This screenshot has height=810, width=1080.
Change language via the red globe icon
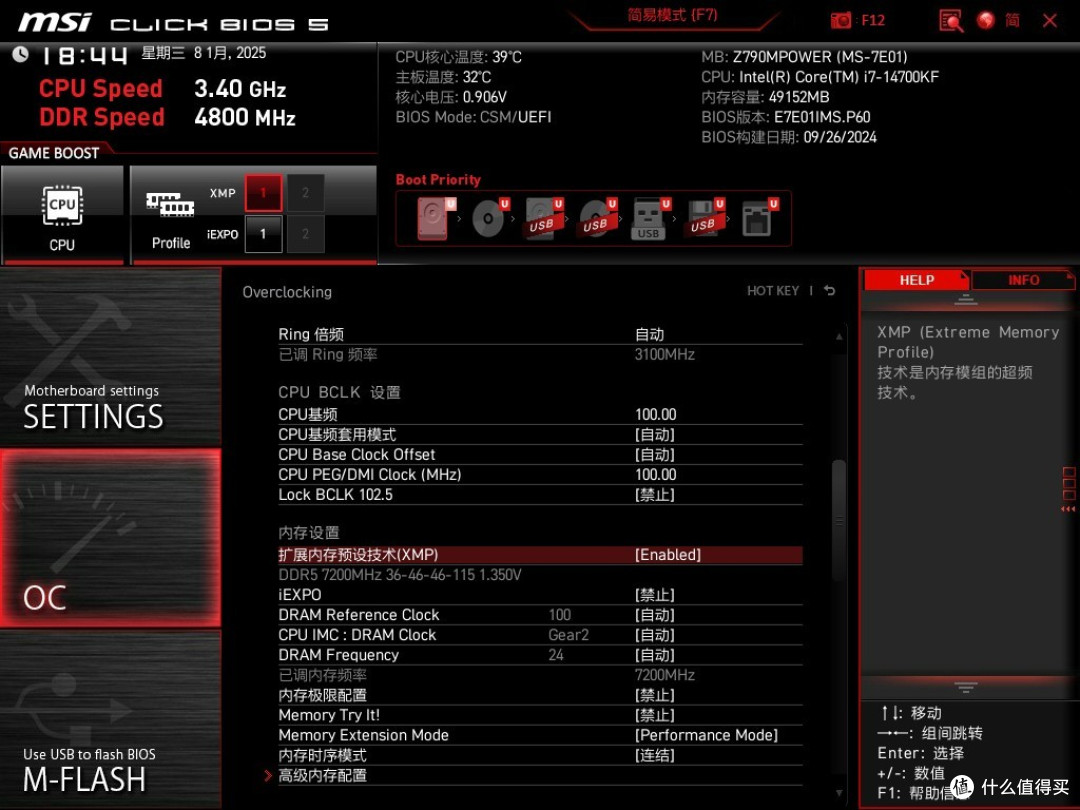(986, 21)
